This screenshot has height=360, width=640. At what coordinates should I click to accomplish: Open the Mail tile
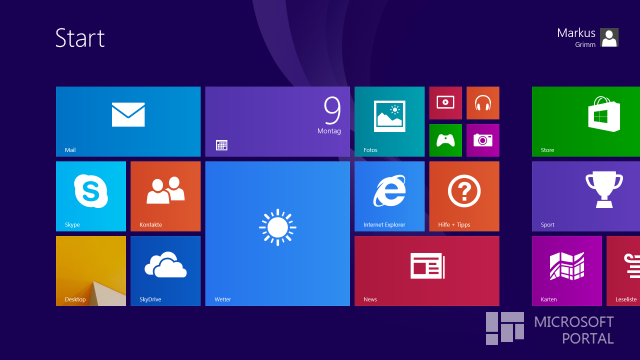128,122
